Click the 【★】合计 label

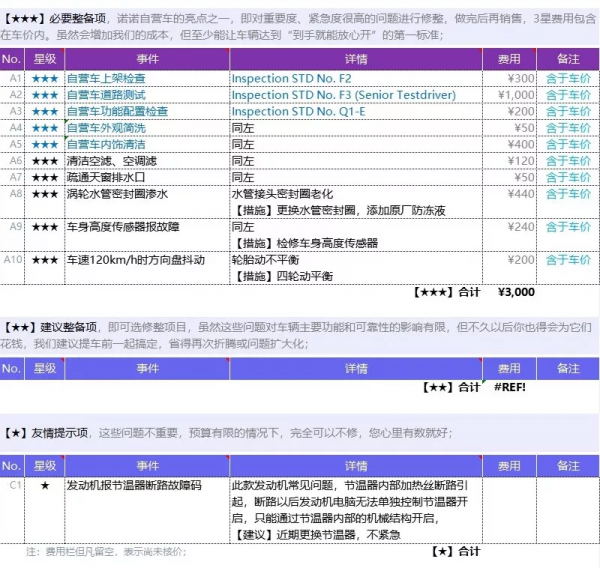tap(456, 552)
